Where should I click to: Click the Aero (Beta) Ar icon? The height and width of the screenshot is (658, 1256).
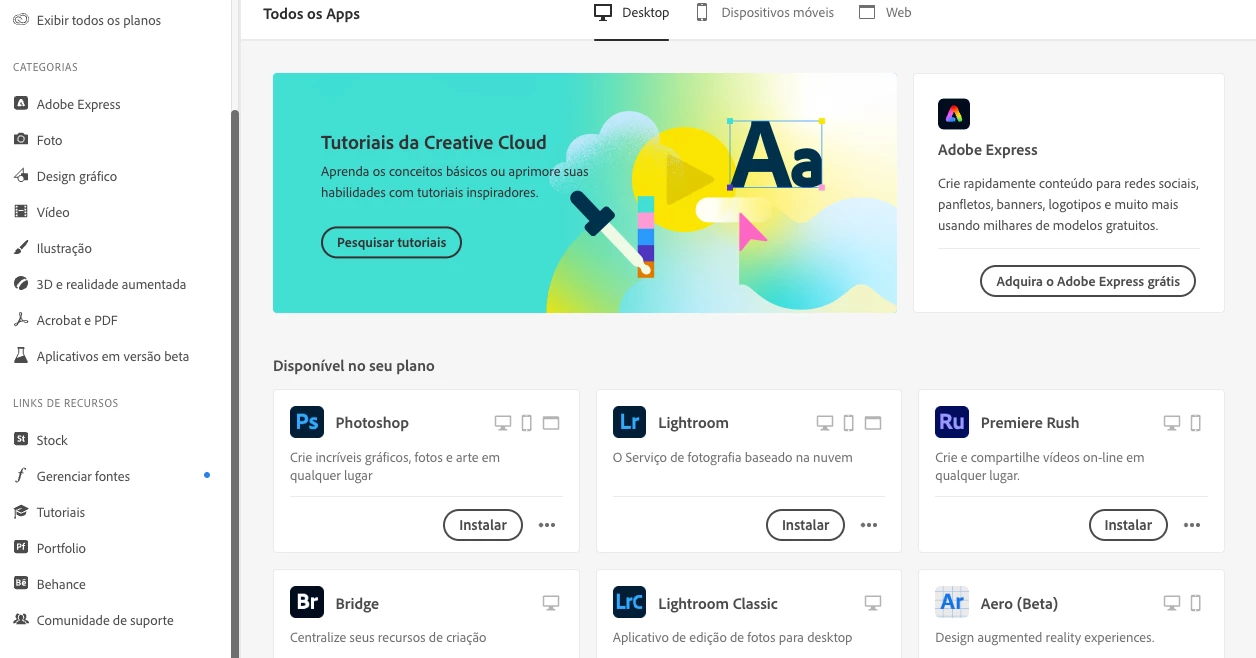[x=952, y=603]
